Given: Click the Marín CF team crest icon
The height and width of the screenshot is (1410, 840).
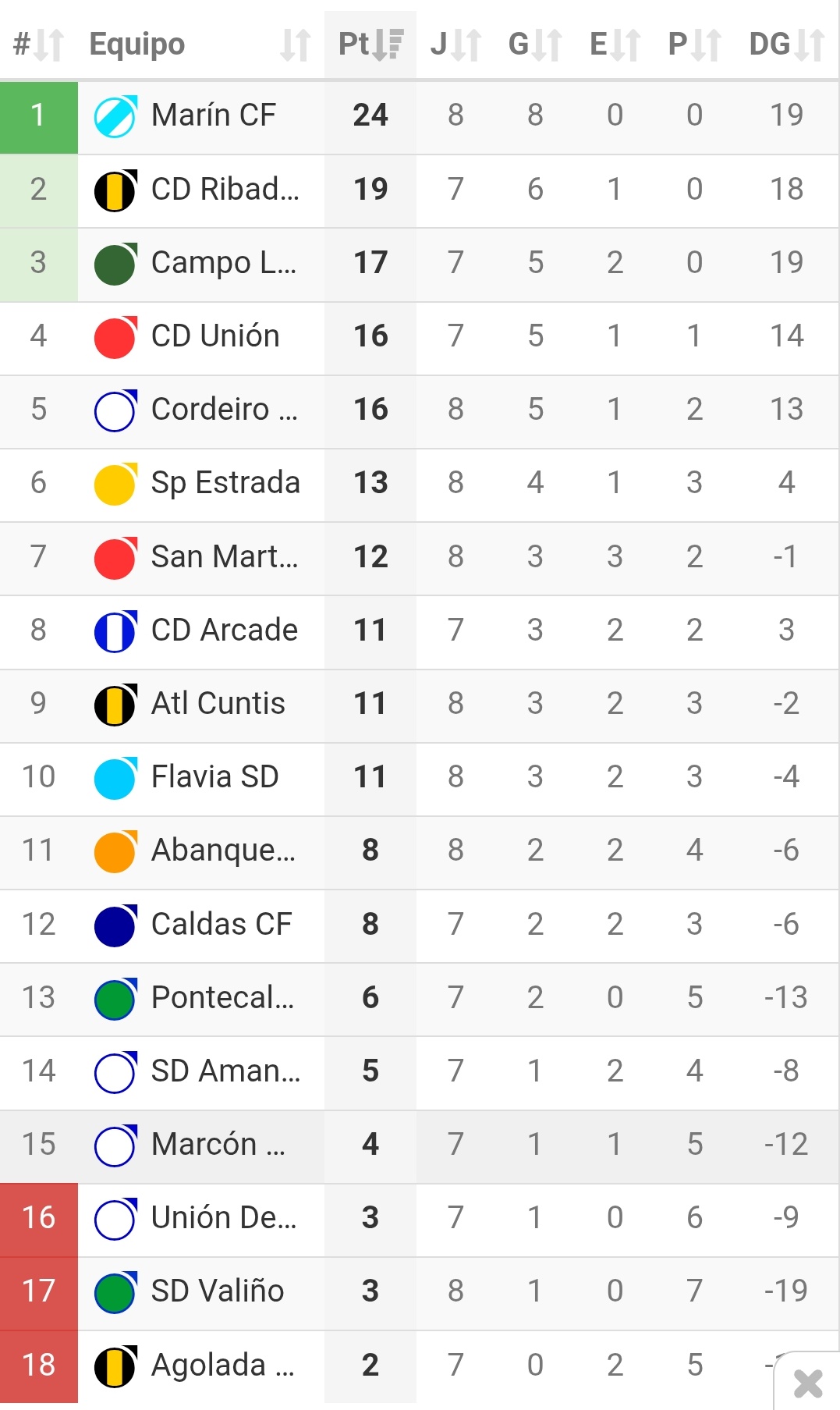Looking at the screenshot, I should [x=115, y=115].
